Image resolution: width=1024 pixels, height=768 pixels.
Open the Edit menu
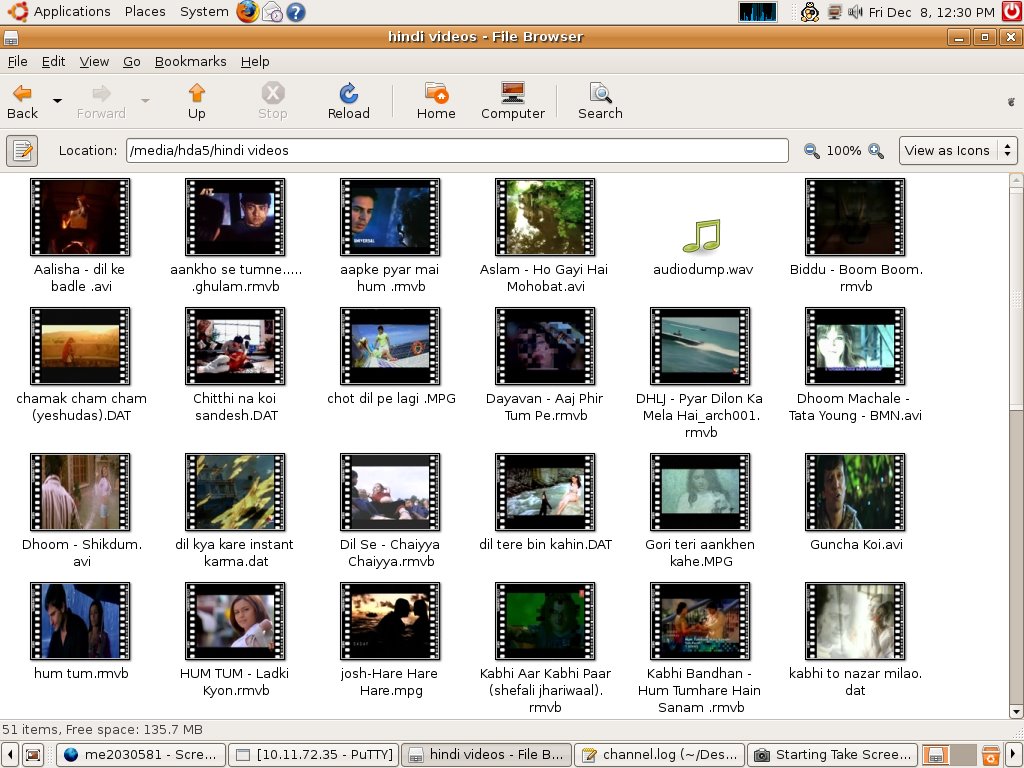pyautogui.click(x=53, y=61)
